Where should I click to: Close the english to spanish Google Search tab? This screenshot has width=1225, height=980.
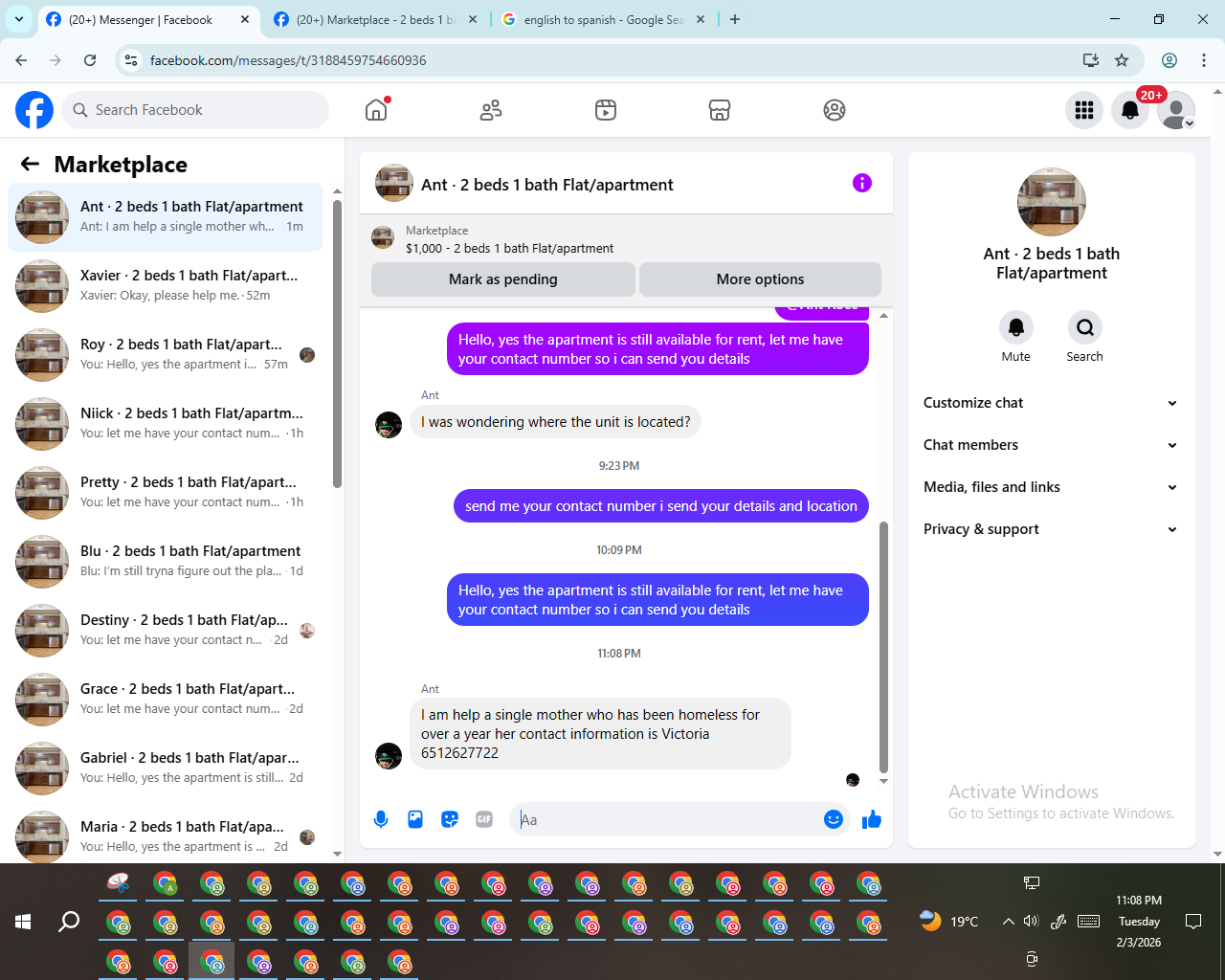pyautogui.click(x=702, y=19)
